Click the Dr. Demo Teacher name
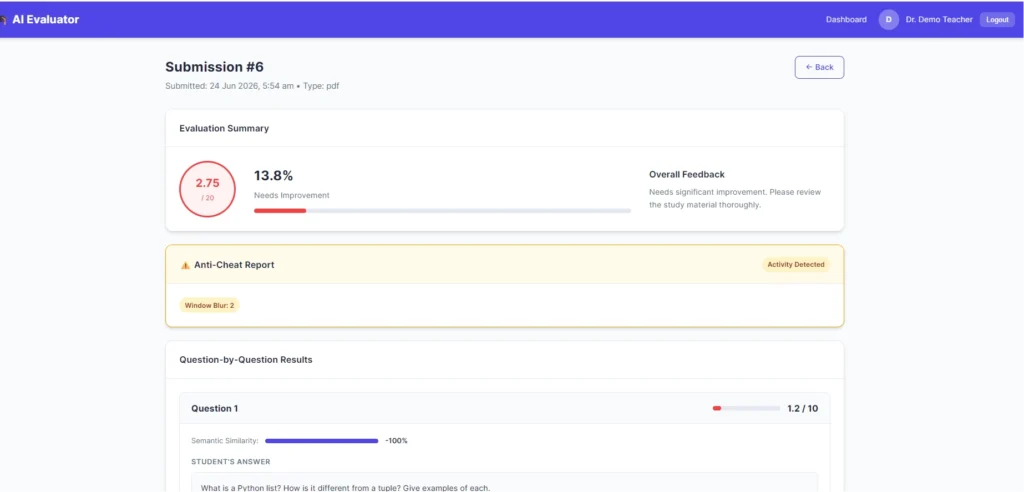The width and height of the screenshot is (1024, 492). [938, 20]
